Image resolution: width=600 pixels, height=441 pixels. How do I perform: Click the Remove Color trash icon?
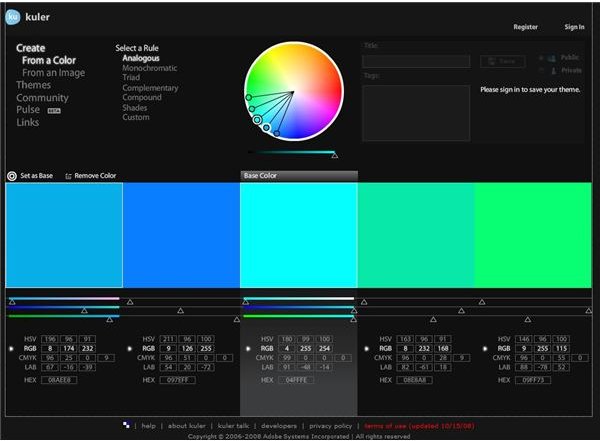tap(68, 176)
